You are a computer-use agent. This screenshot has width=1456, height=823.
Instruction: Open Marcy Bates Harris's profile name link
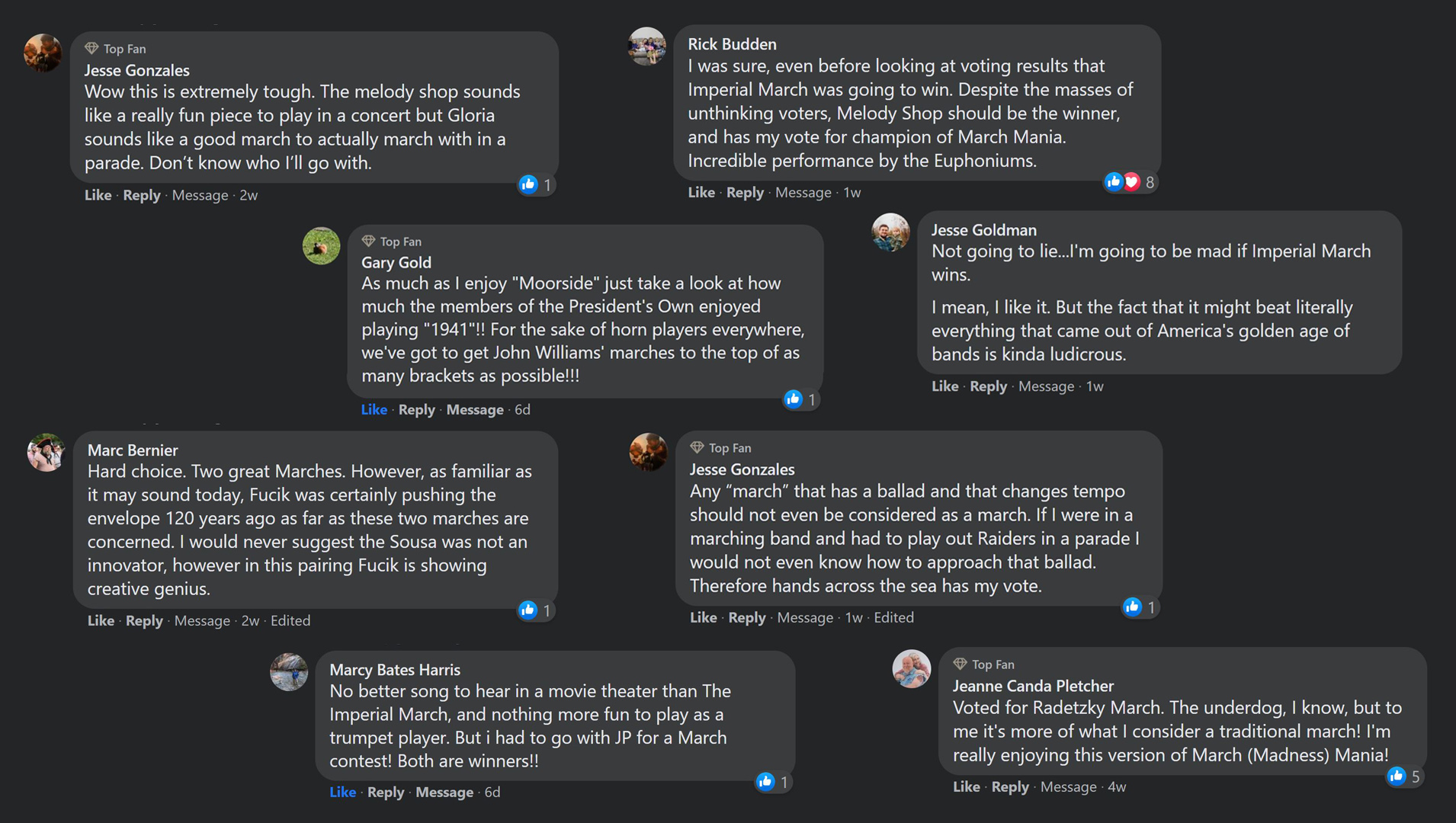tap(395, 669)
